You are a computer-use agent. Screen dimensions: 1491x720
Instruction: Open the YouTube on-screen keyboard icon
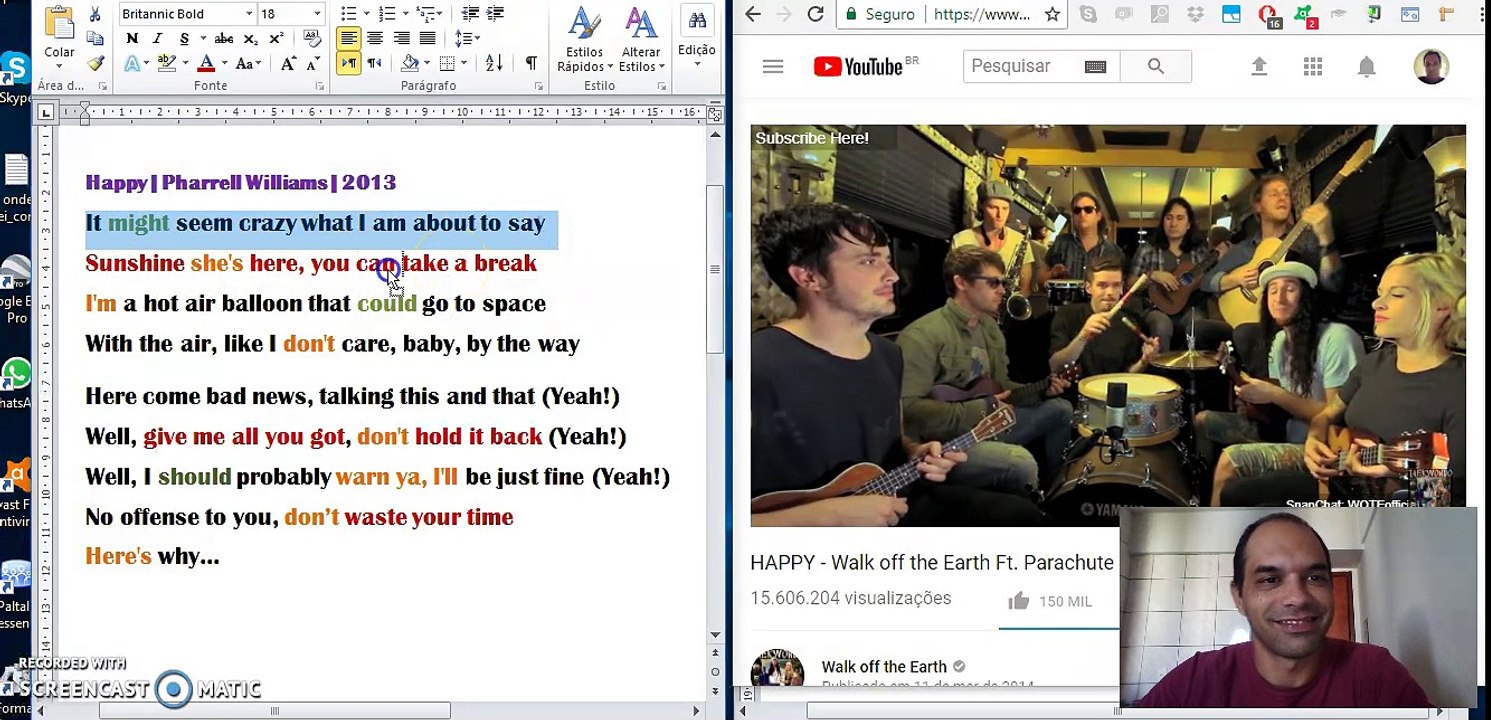(1095, 66)
